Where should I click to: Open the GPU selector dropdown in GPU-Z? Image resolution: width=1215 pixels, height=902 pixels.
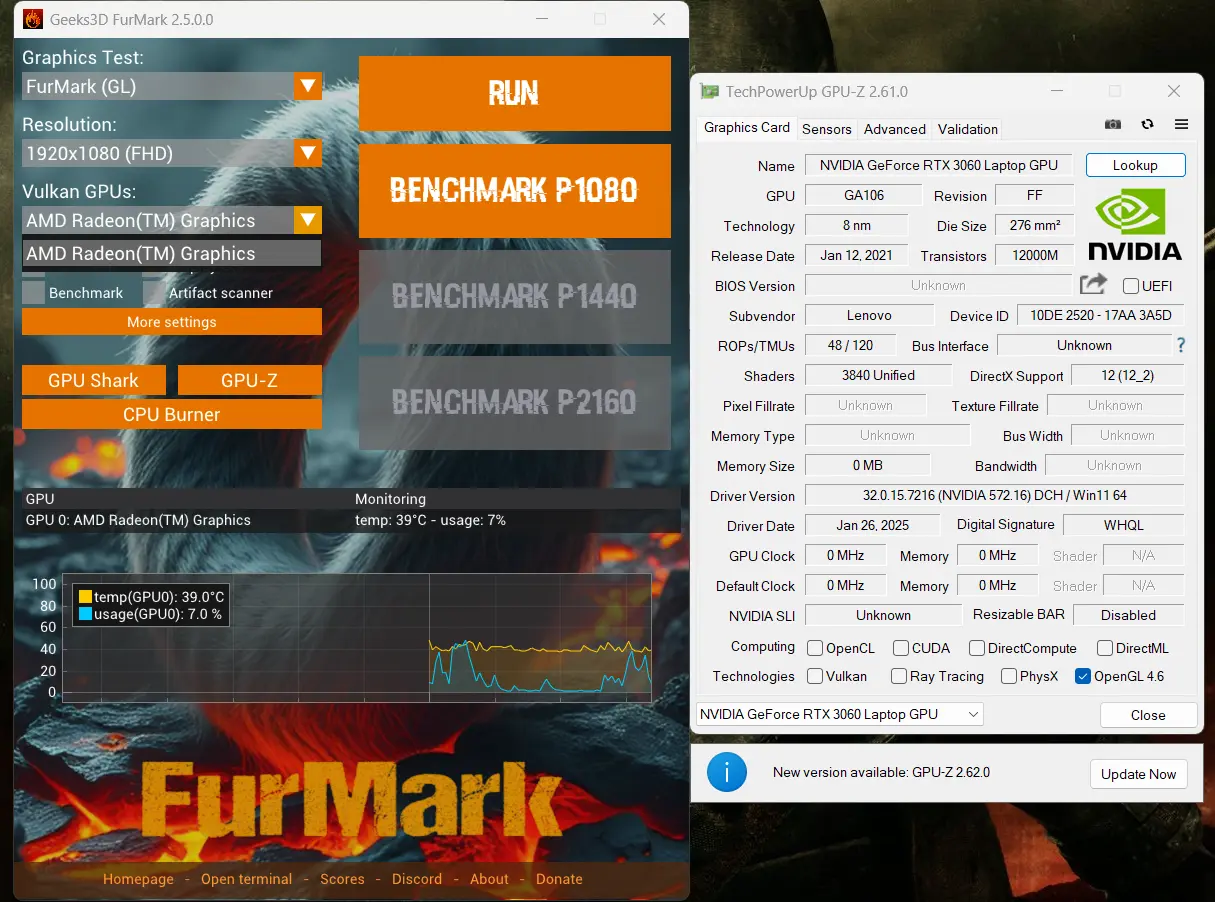point(839,714)
